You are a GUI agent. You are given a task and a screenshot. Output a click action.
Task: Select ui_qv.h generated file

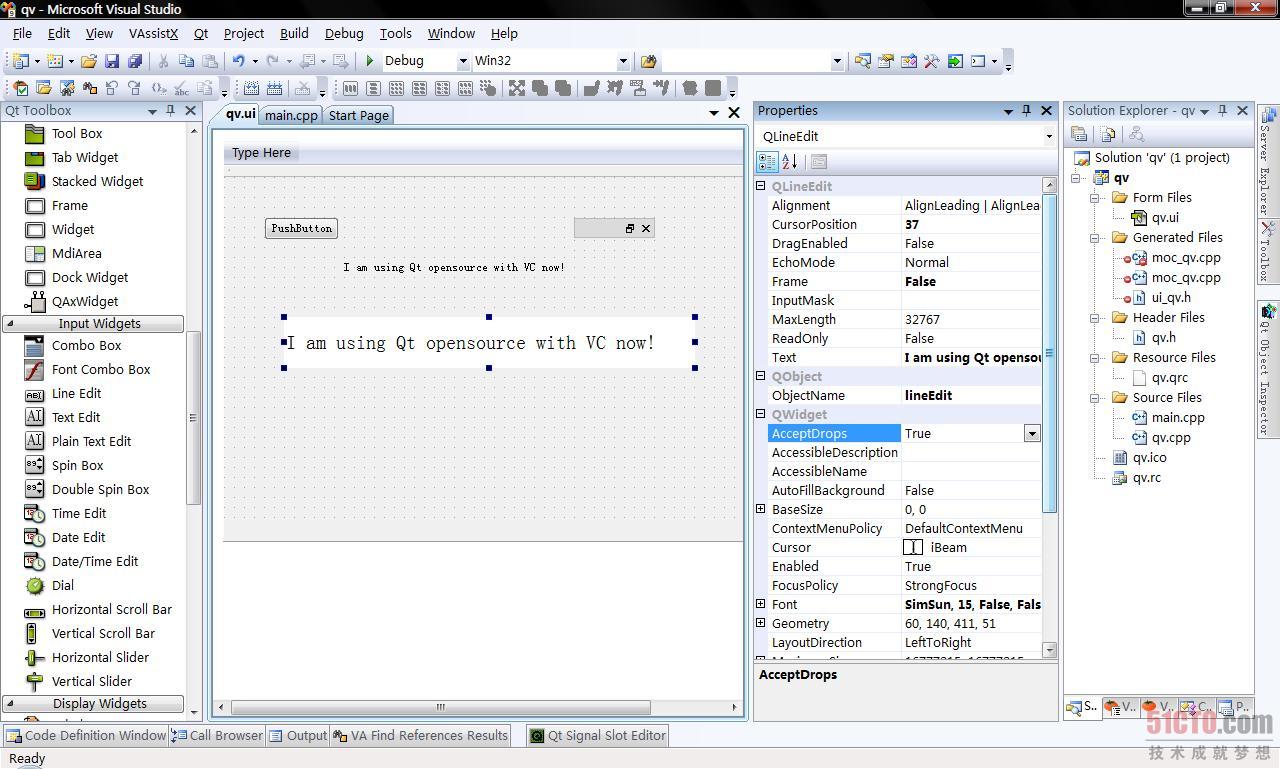point(1170,297)
